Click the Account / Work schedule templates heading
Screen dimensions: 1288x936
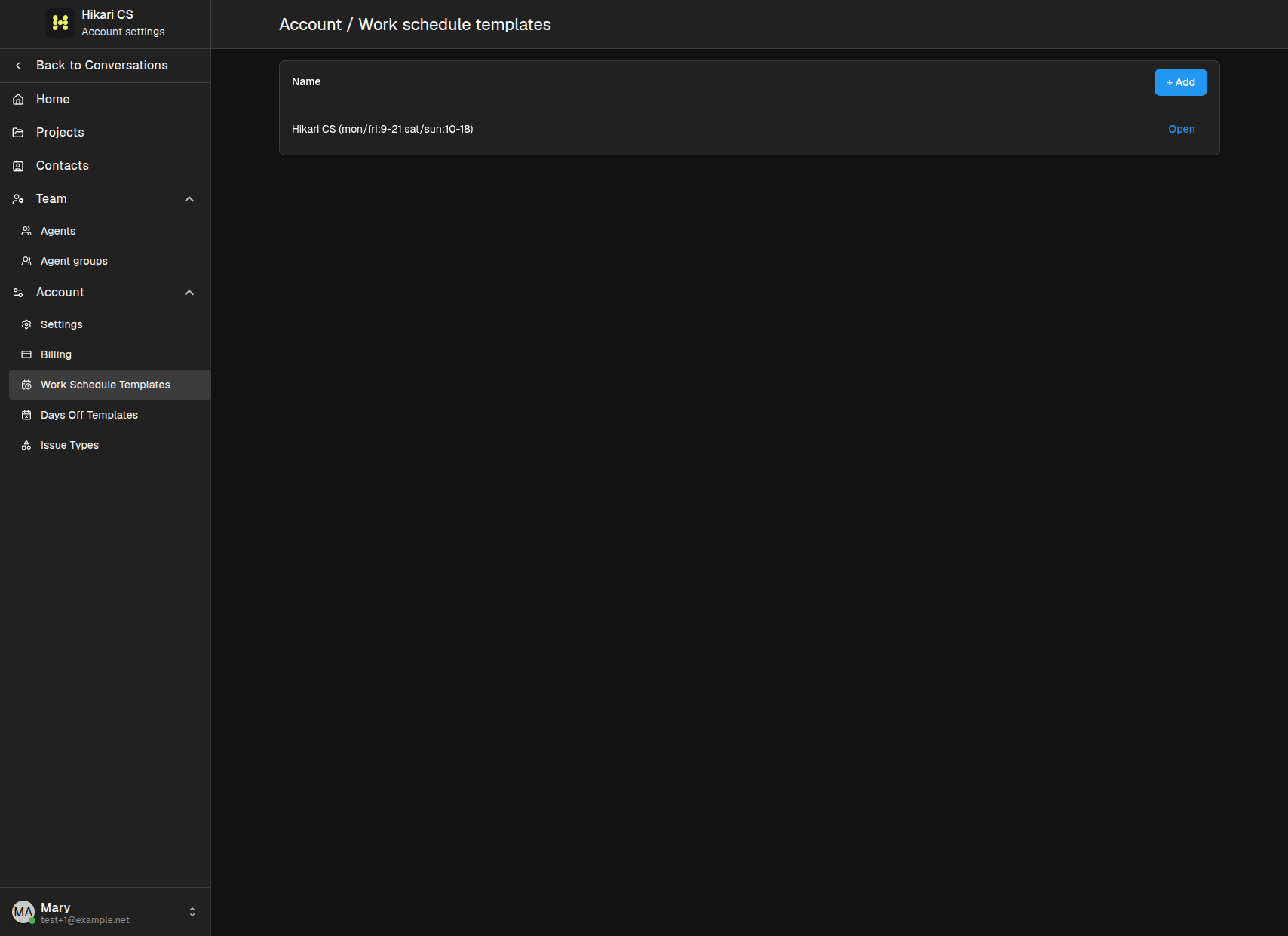click(x=415, y=24)
